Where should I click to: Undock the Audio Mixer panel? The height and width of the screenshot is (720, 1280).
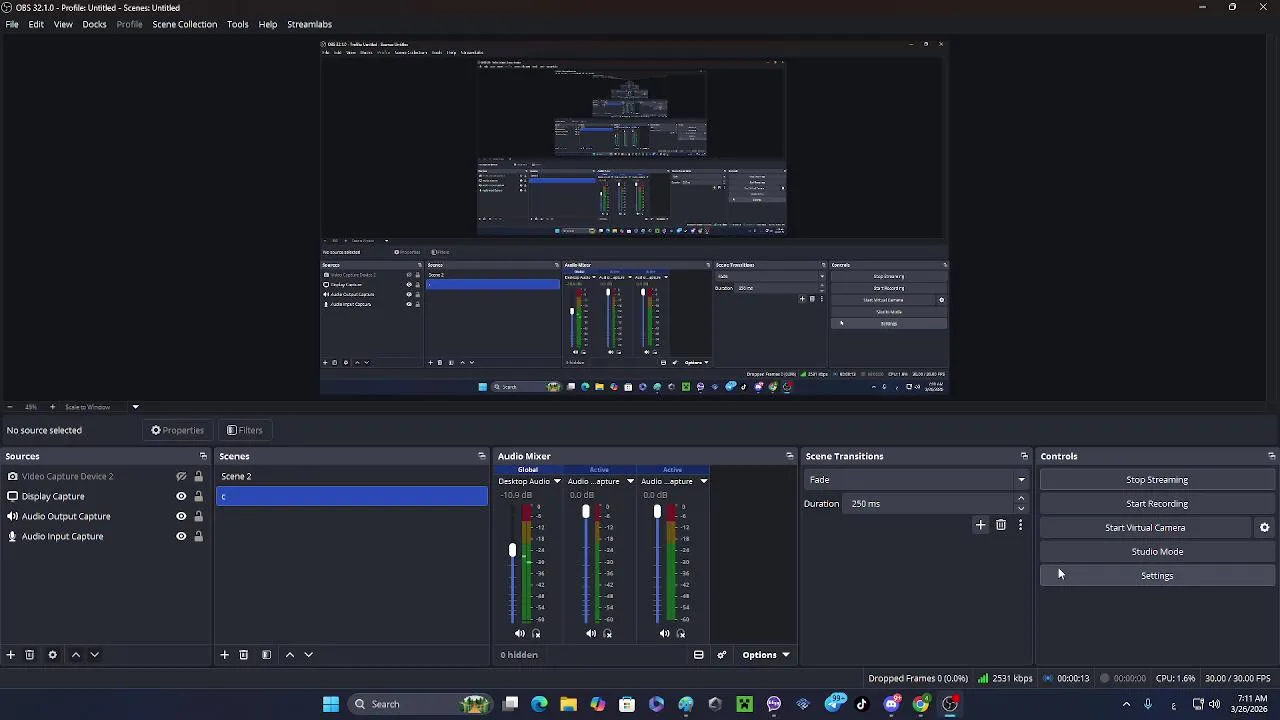pyautogui.click(x=789, y=456)
